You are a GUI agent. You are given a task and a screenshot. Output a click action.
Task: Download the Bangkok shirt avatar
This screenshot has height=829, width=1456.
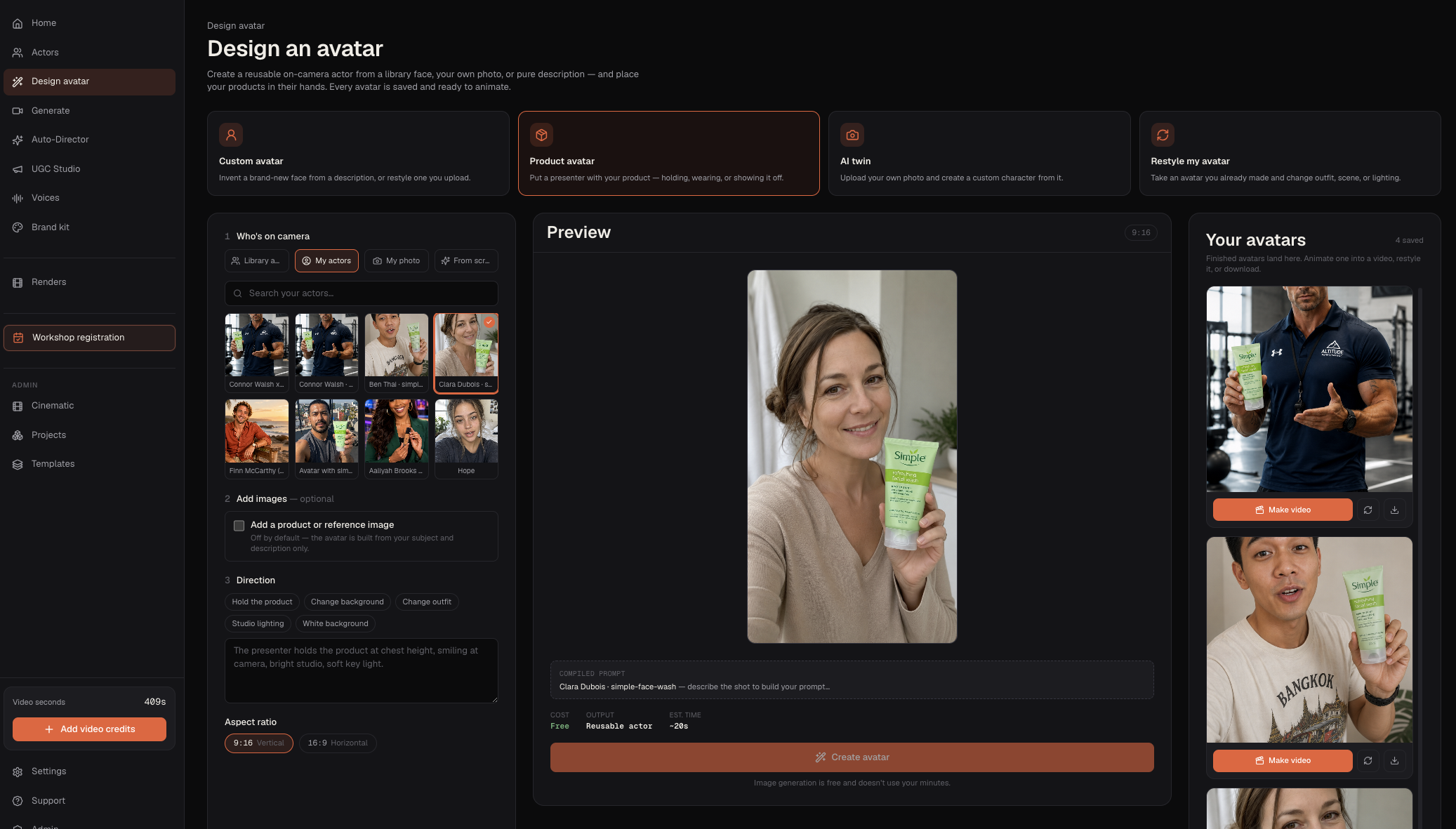pyautogui.click(x=1394, y=760)
